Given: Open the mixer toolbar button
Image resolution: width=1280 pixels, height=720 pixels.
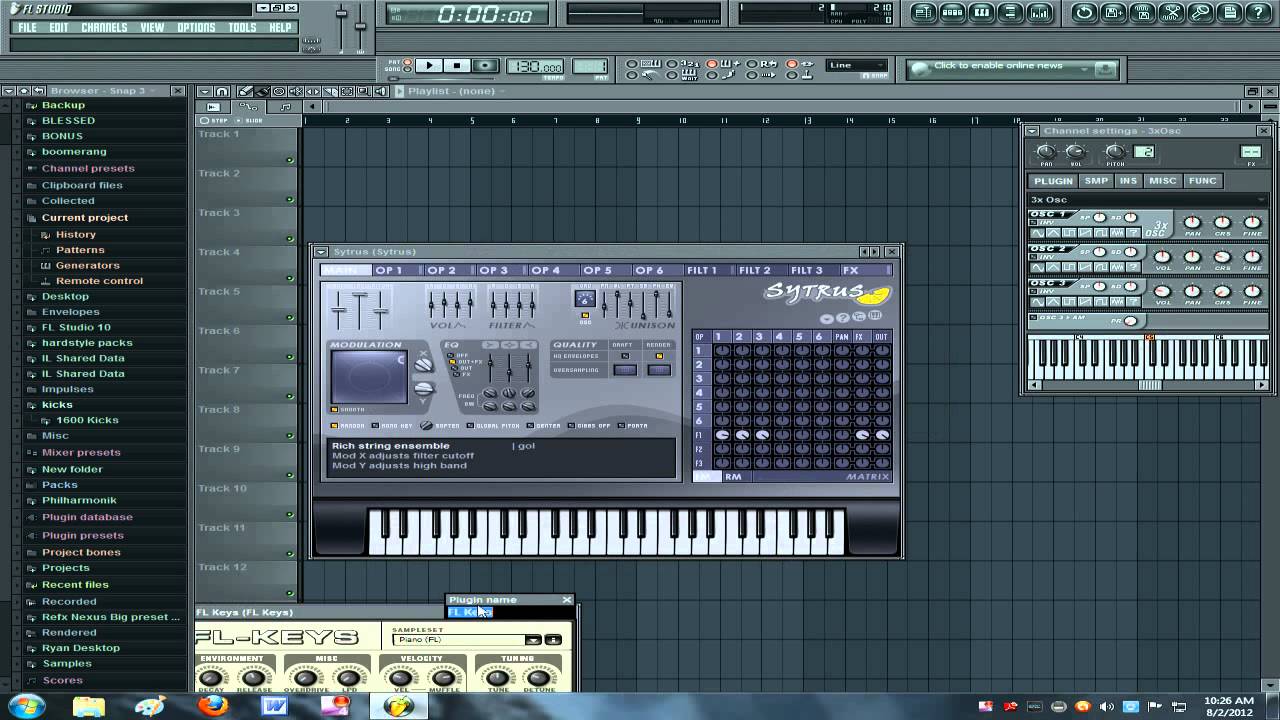Looking at the screenshot, I should pos(1040,13).
